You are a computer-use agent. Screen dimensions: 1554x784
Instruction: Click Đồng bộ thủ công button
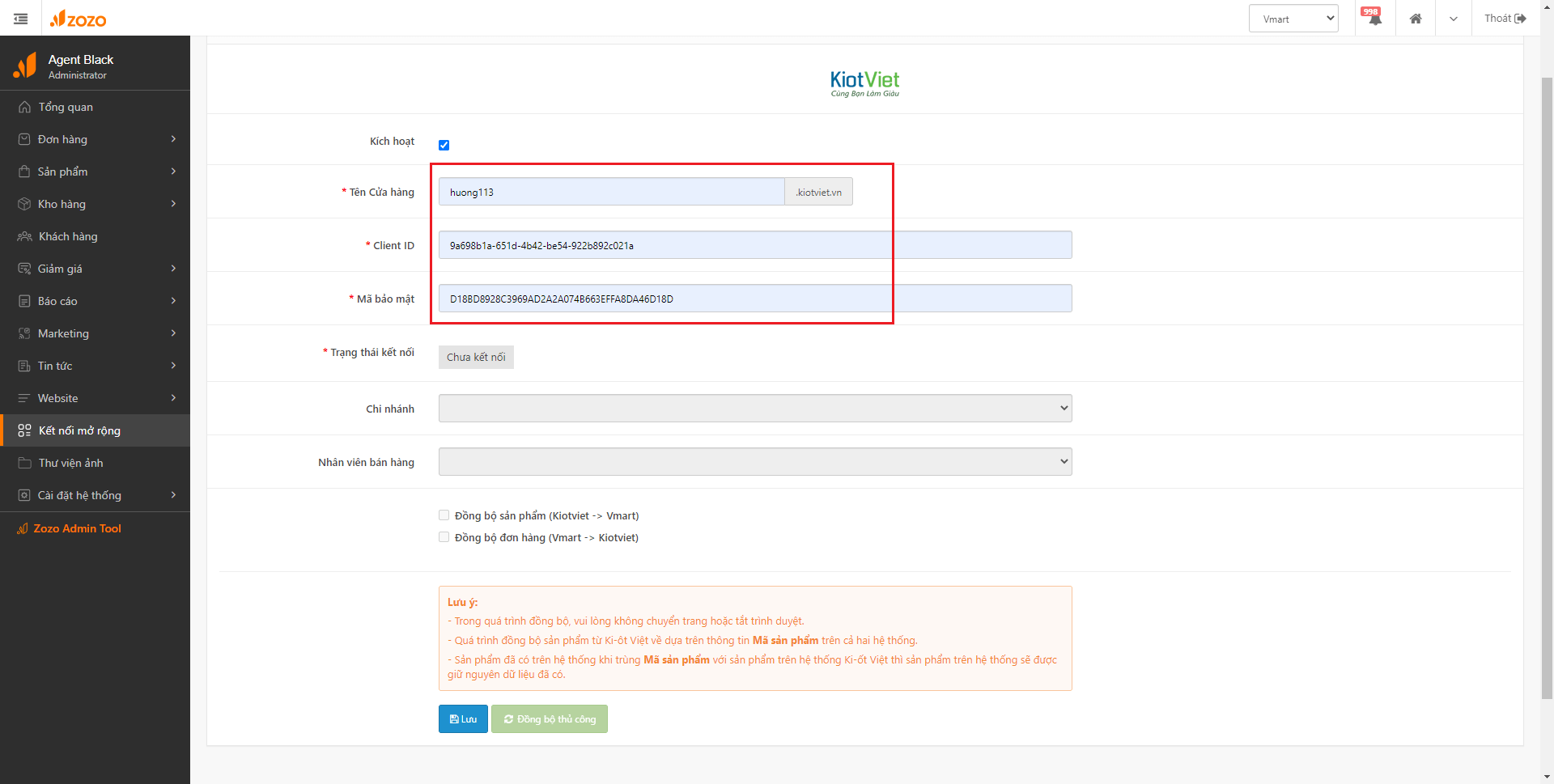(550, 719)
